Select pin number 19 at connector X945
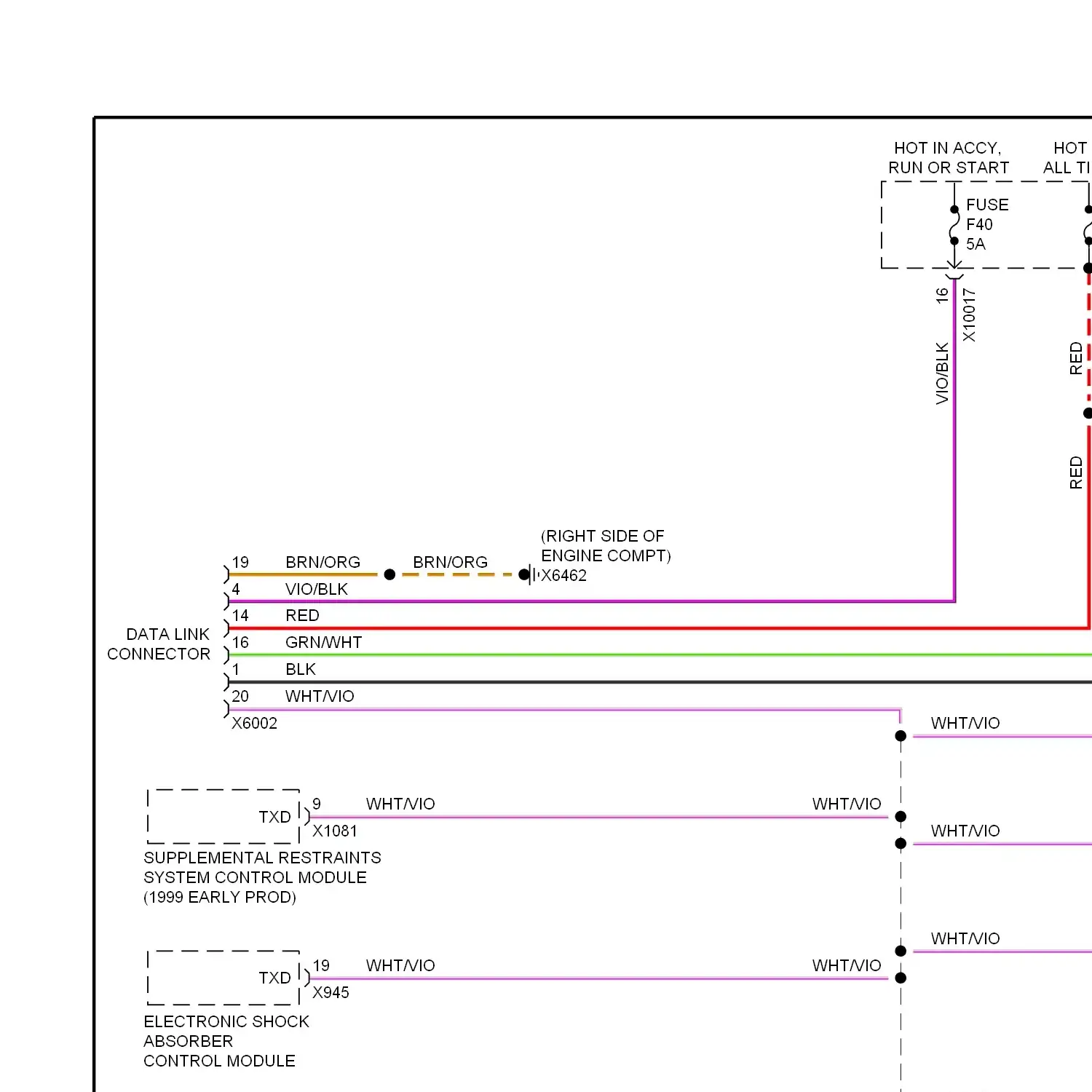The image size is (1092, 1092). pos(321,965)
